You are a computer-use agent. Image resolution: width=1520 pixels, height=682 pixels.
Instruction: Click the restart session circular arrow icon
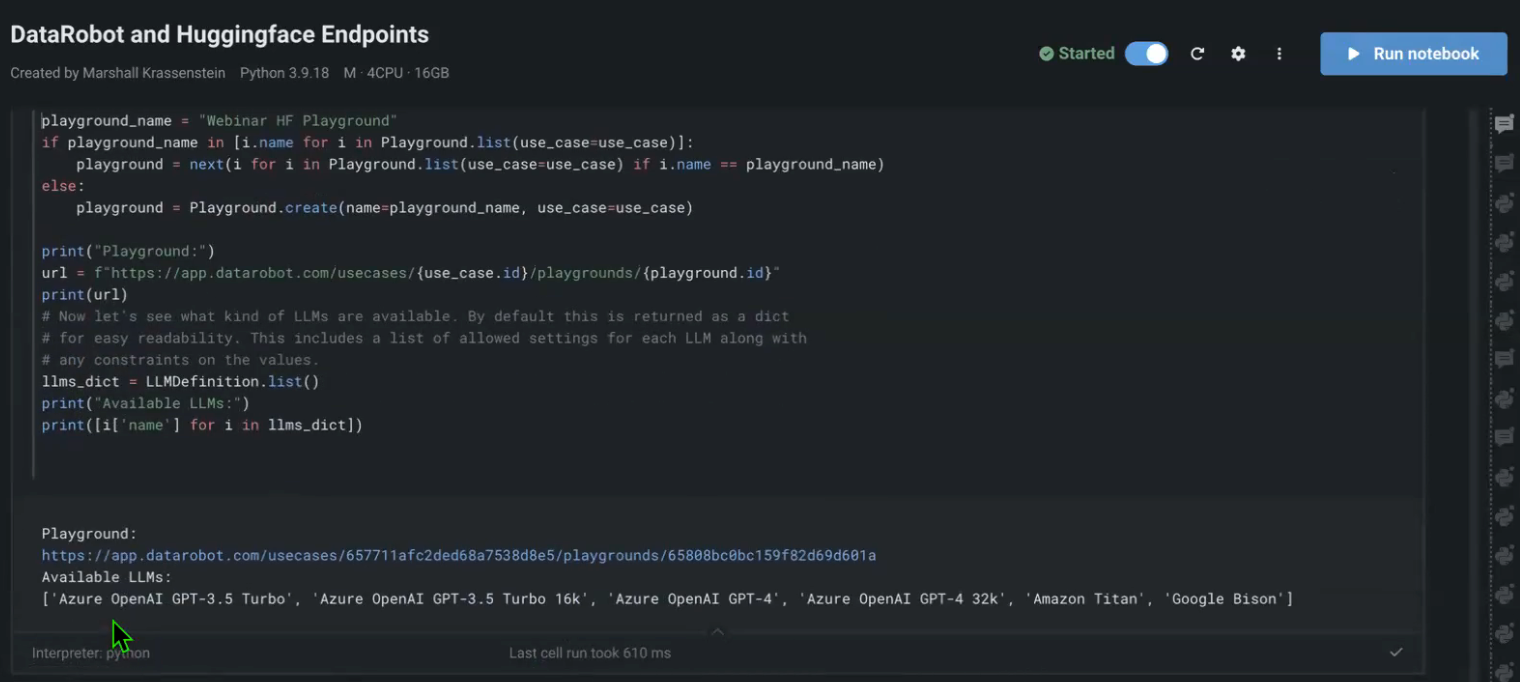[x=1197, y=54]
